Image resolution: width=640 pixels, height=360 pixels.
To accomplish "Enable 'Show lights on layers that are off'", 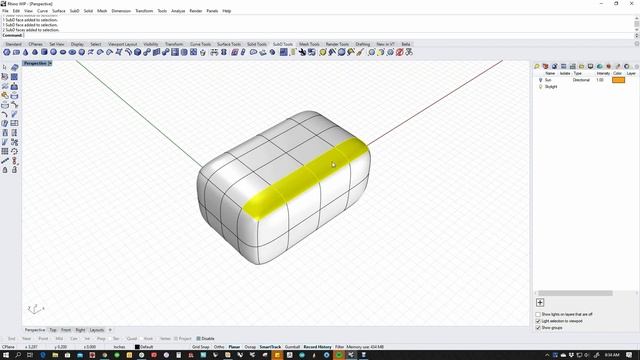I will click(x=538, y=314).
